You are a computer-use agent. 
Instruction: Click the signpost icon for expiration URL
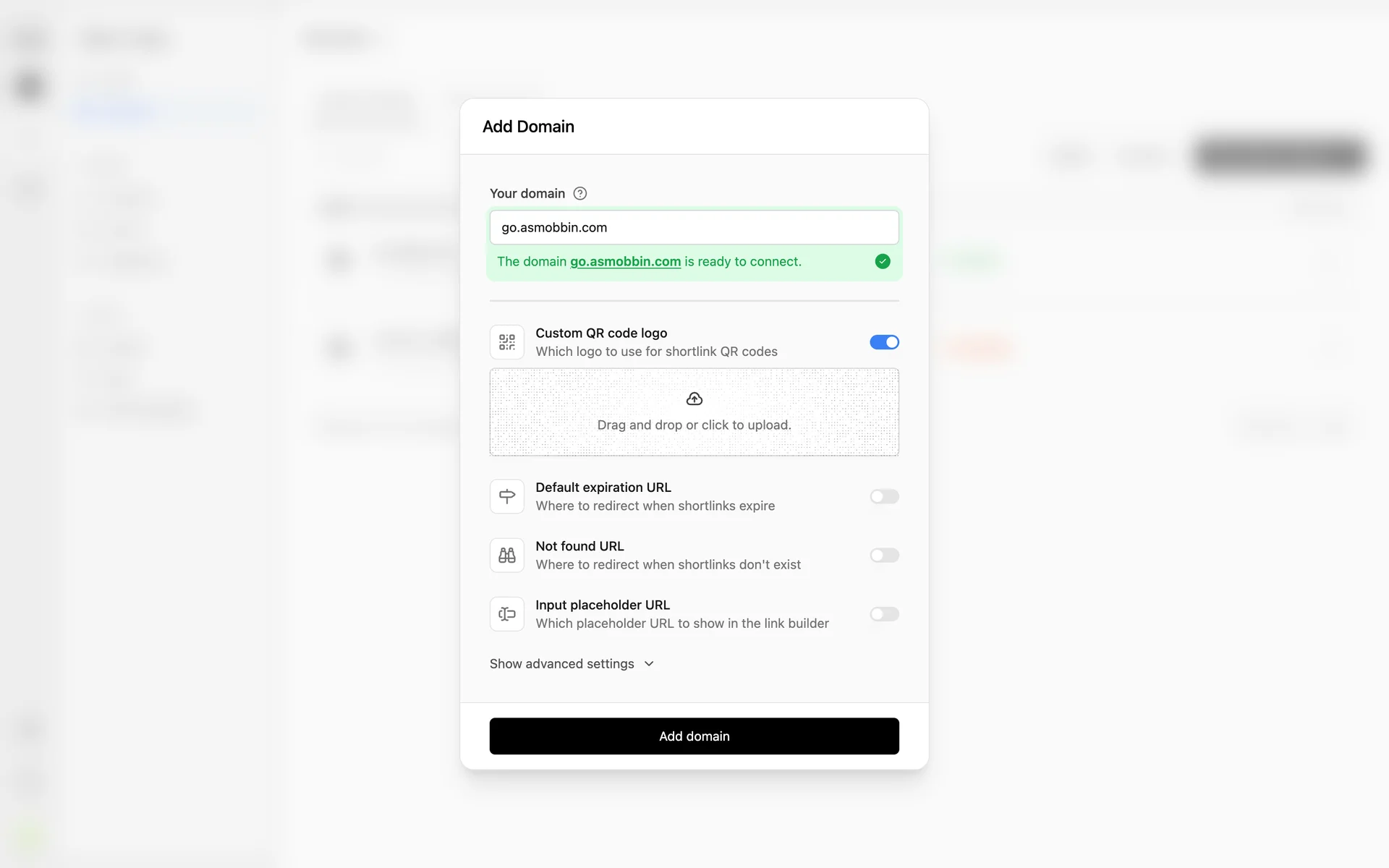click(x=507, y=496)
